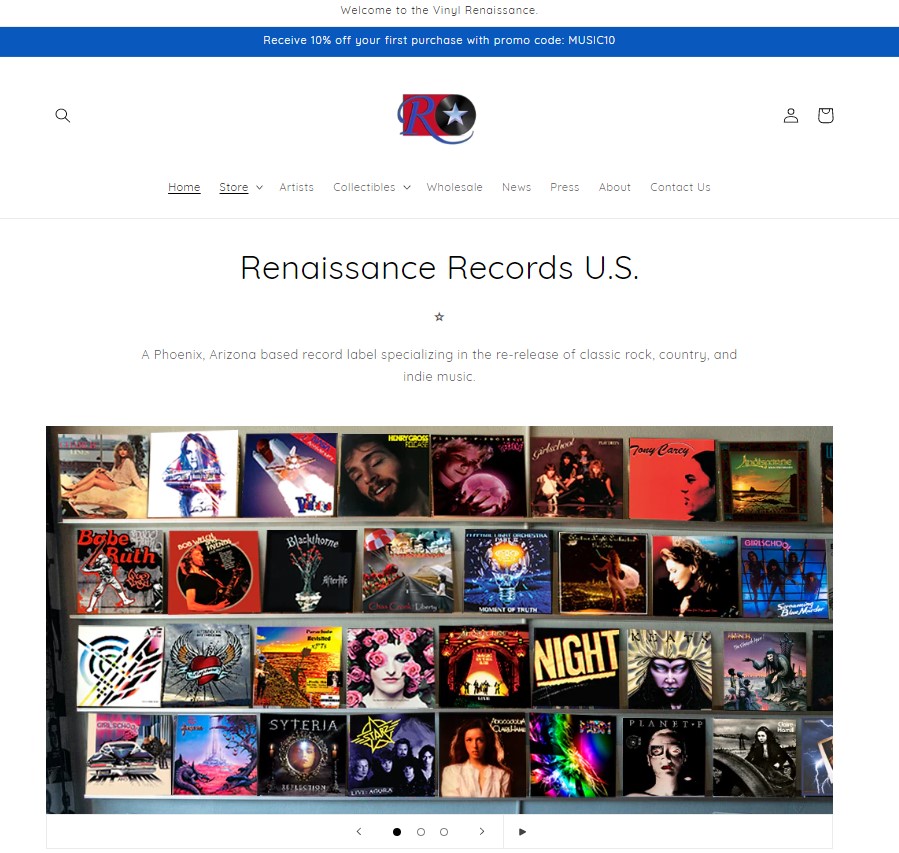Click the Moment of Truth album cover

tap(507, 571)
